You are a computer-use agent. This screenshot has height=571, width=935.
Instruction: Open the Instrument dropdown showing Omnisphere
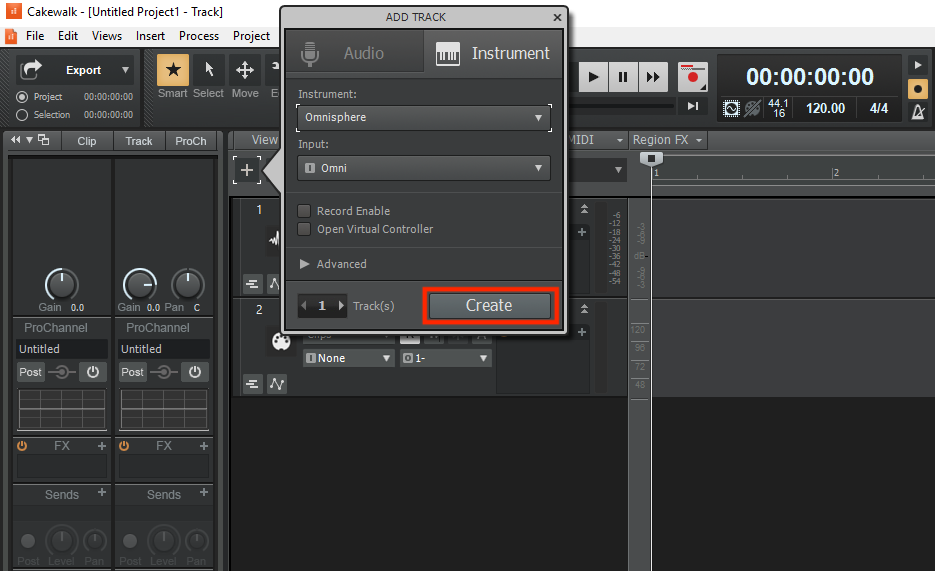pos(424,117)
